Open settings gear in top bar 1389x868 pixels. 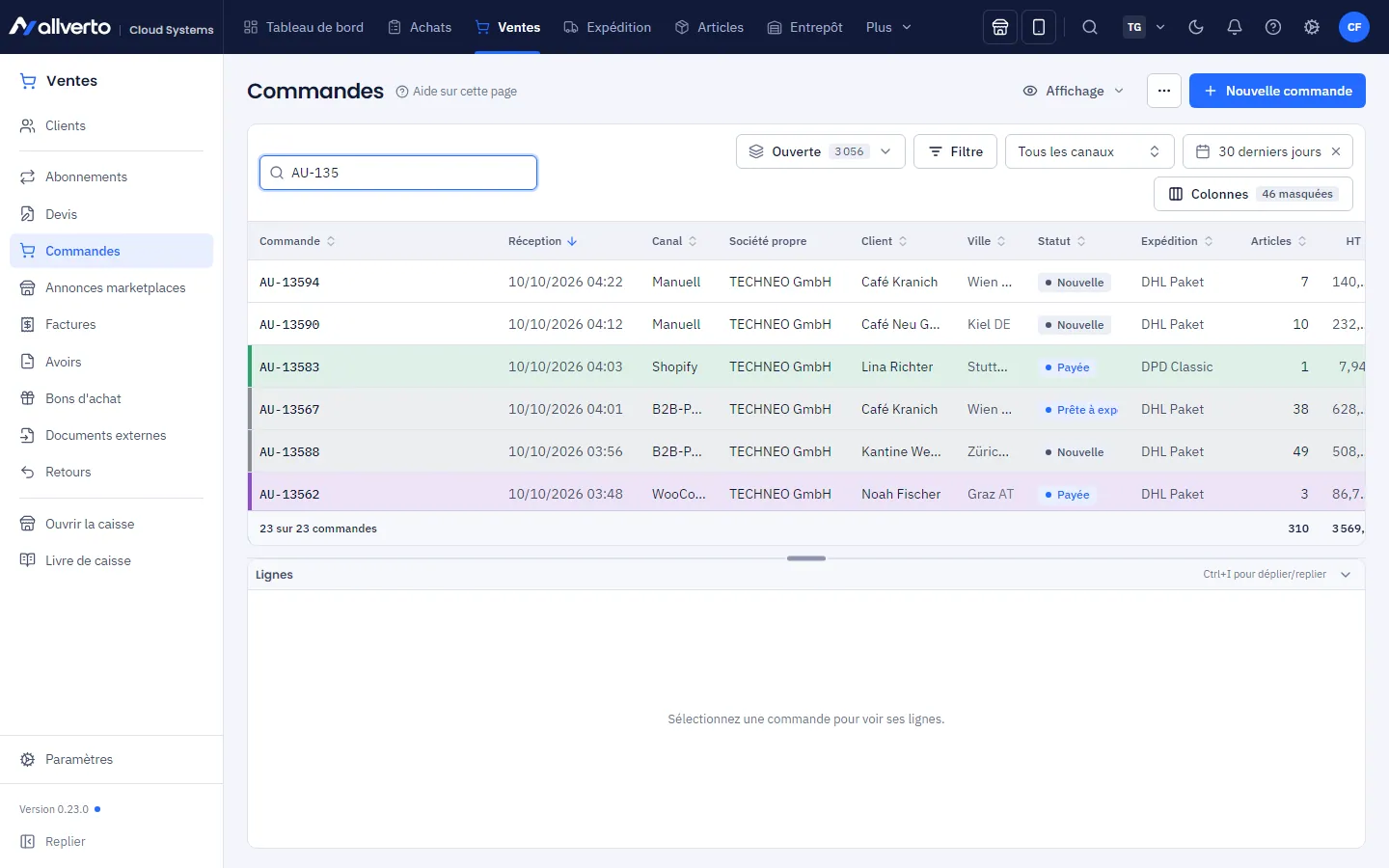pyautogui.click(x=1312, y=27)
